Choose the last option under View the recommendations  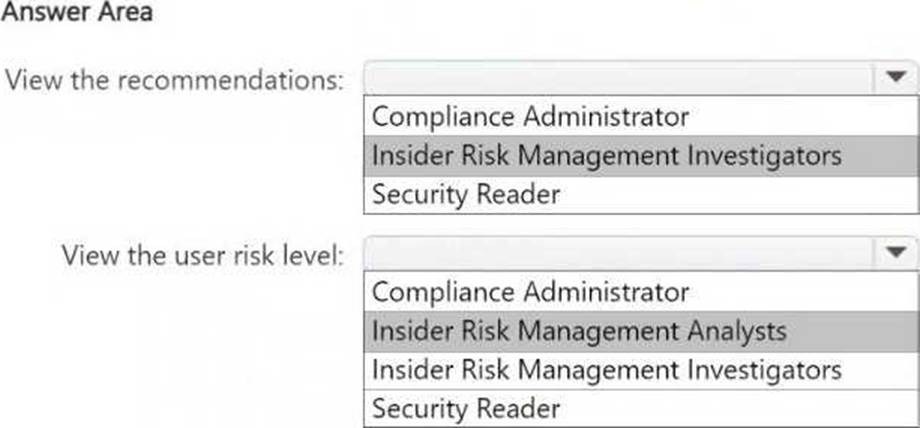[x=466, y=194]
